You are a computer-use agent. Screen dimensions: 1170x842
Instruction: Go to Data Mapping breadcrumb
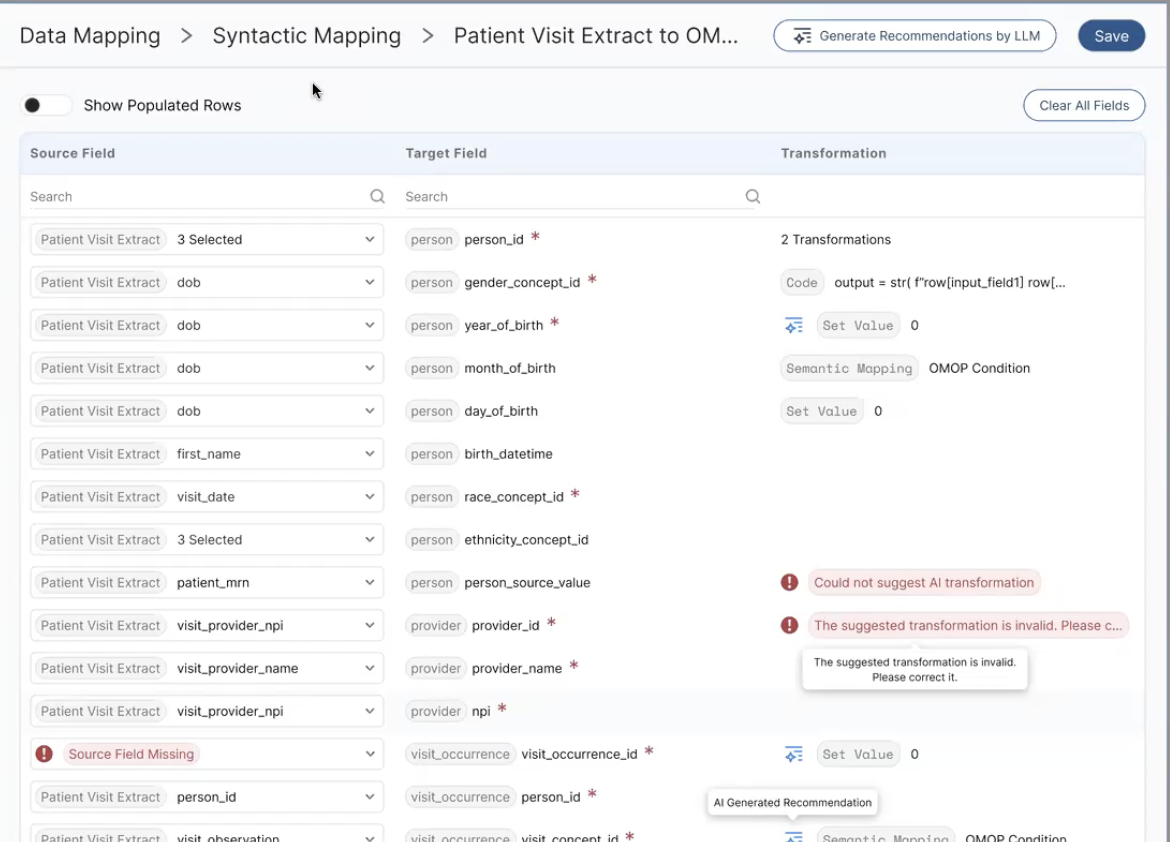point(90,36)
